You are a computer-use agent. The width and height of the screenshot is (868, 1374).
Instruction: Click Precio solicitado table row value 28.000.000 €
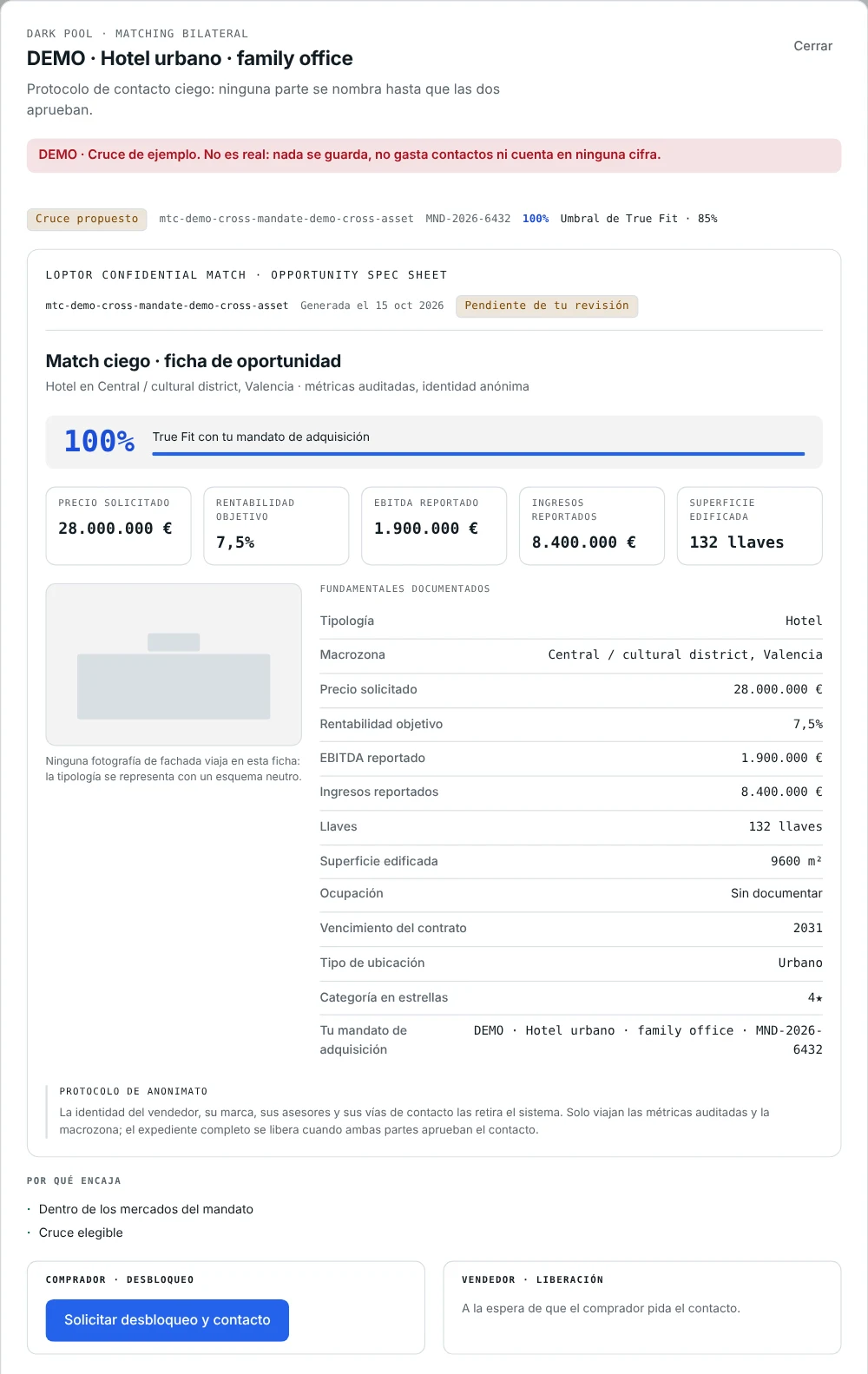point(778,689)
